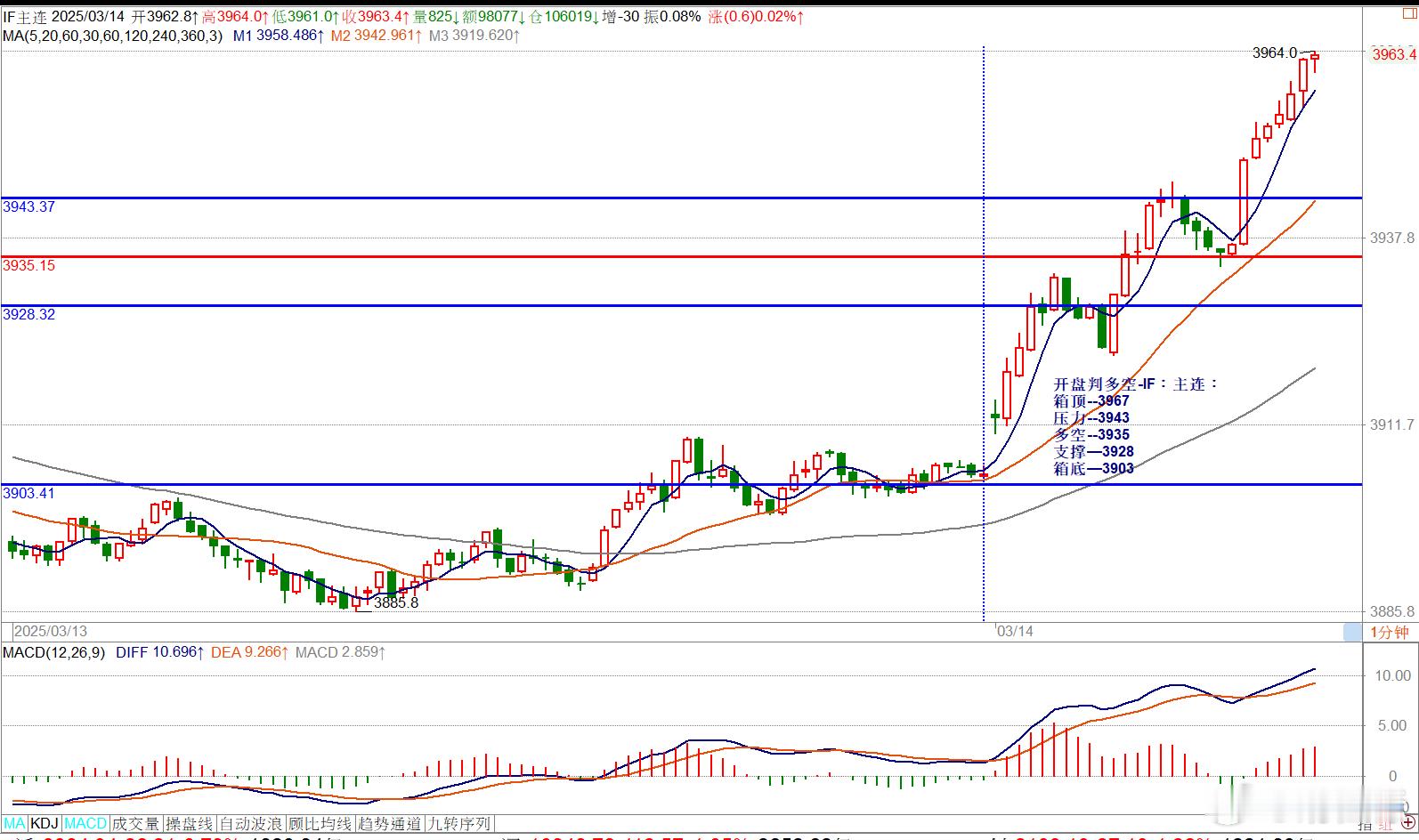Select the MACD indicator tab
This screenshot has width=1419, height=840.
point(85,824)
